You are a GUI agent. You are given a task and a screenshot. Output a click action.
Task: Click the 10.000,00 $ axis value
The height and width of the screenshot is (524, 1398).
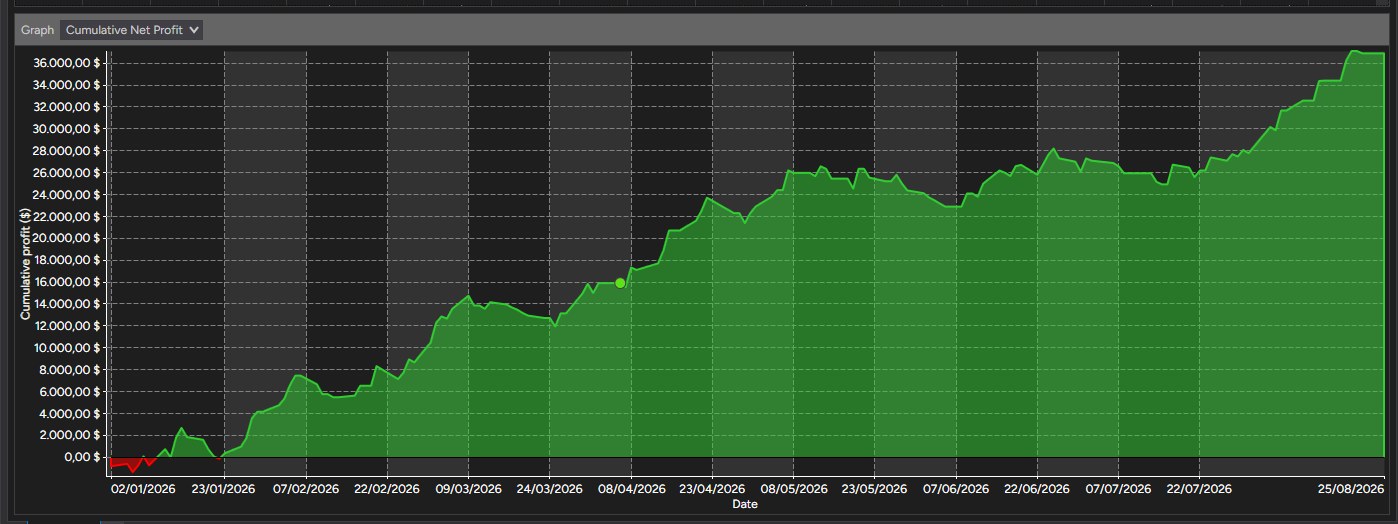68,348
